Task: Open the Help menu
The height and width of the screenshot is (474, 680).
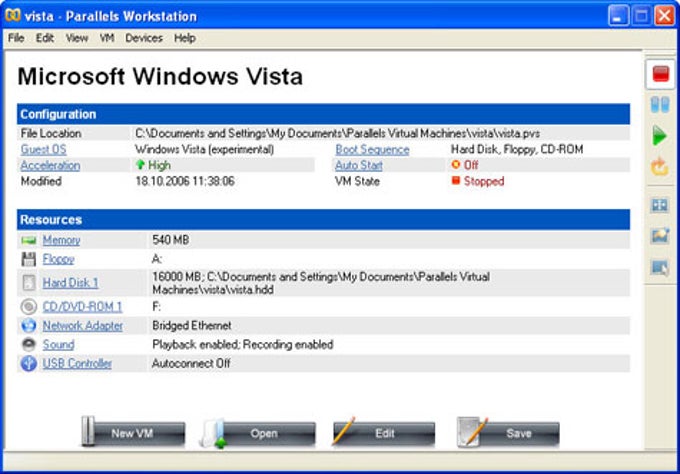Action: [x=185, y=38]
